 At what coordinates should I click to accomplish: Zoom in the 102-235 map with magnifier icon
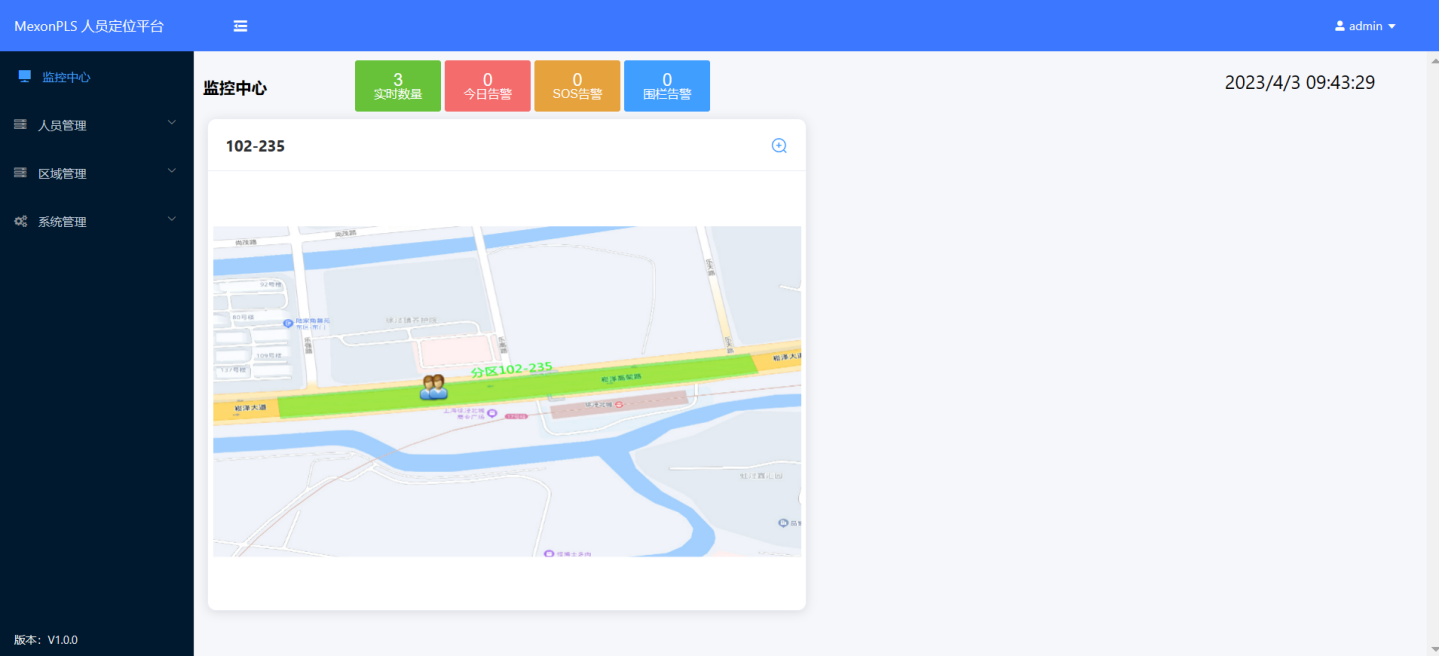coord(779,146)
